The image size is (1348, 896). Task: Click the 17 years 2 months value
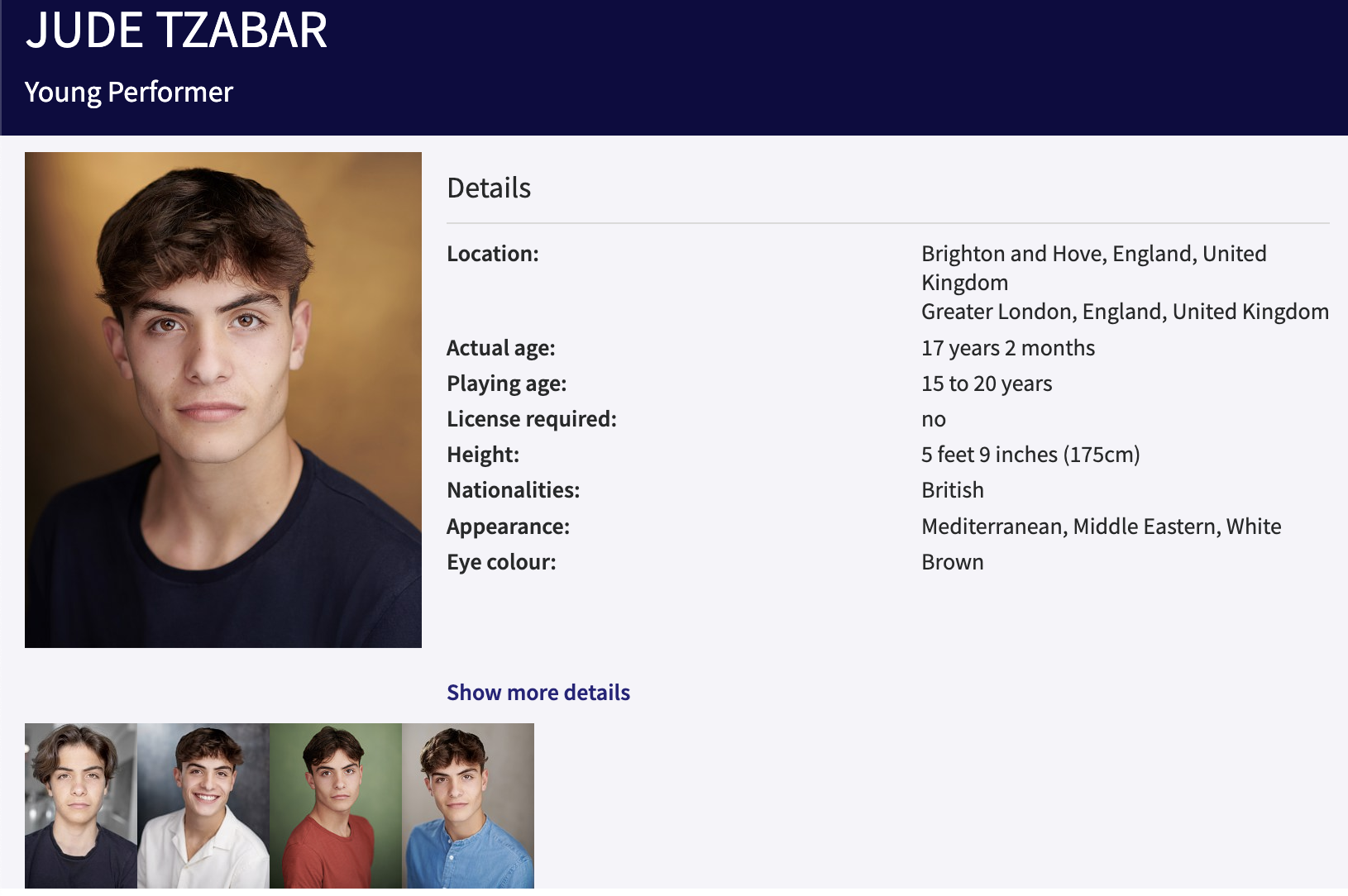click(x=1008, y=348)
